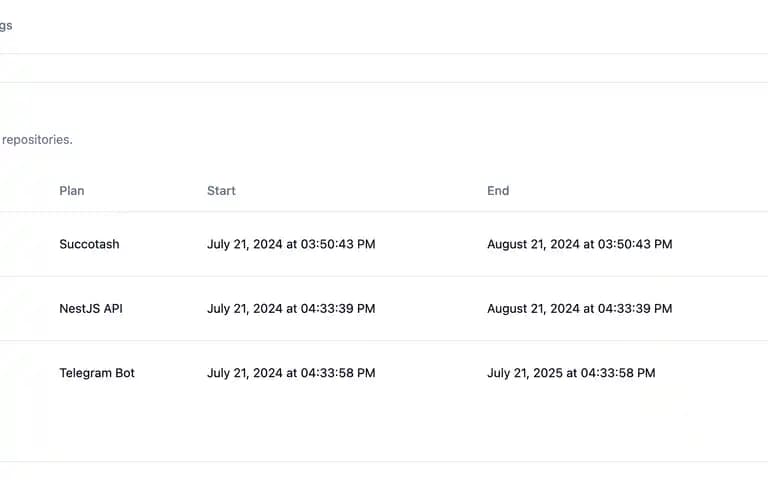Image resolution: width=768 pixels, height=480 pixels.
Task: Open the NestJS API plan entry
Action: pyautogui.click(x=91, y=309)
